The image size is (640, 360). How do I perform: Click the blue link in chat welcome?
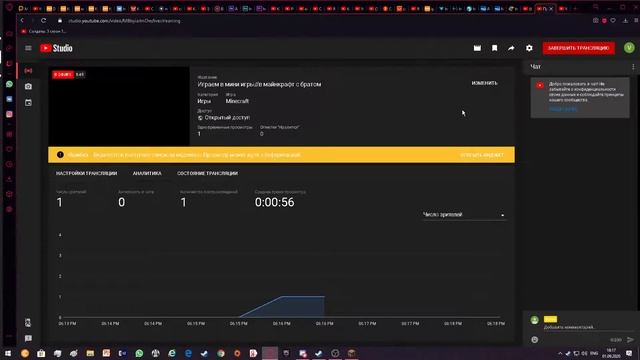click(563, 109)
